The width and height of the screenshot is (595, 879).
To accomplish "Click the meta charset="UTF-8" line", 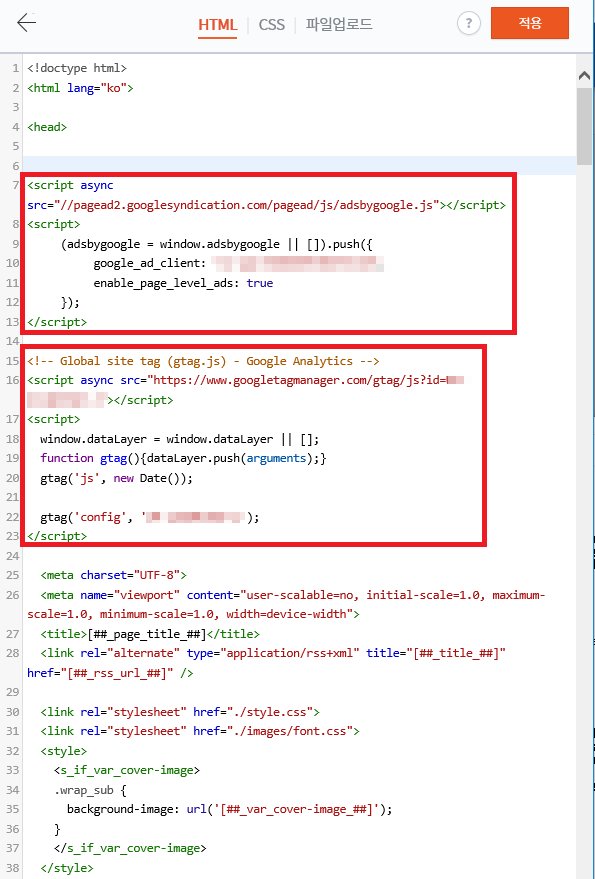I will coord(113,575).
